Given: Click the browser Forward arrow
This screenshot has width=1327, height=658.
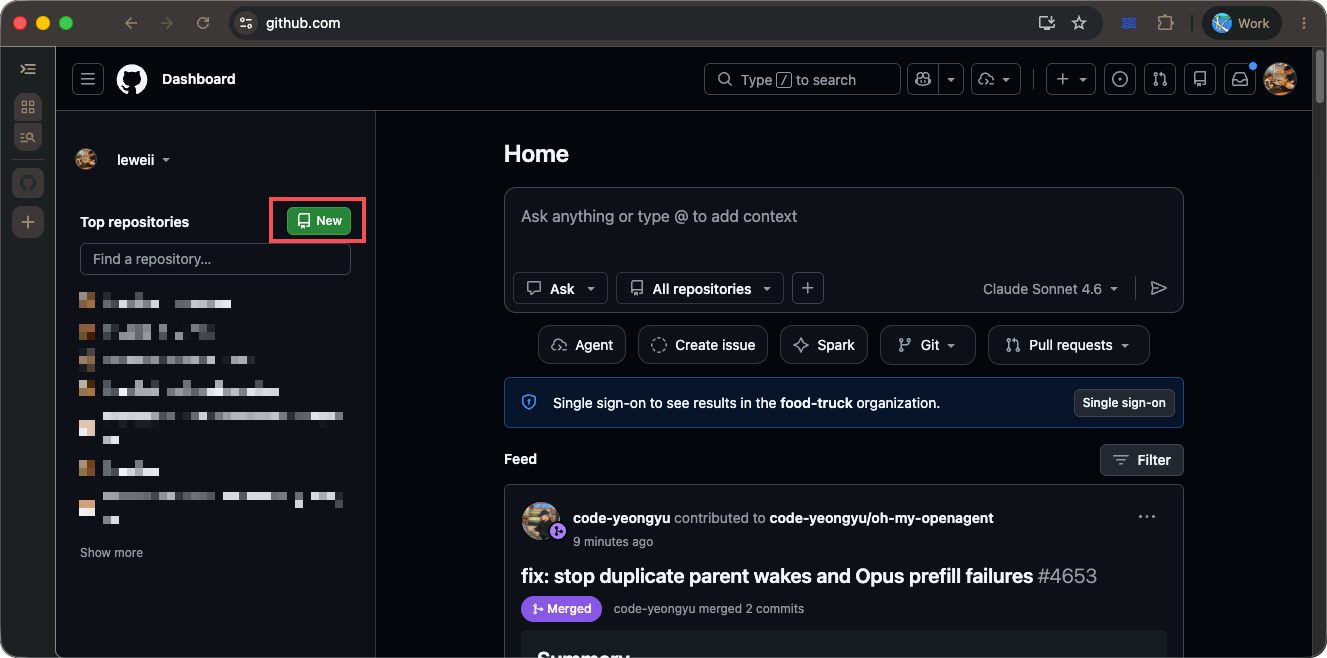Looking at the screenshot, I should coord(167,23).
